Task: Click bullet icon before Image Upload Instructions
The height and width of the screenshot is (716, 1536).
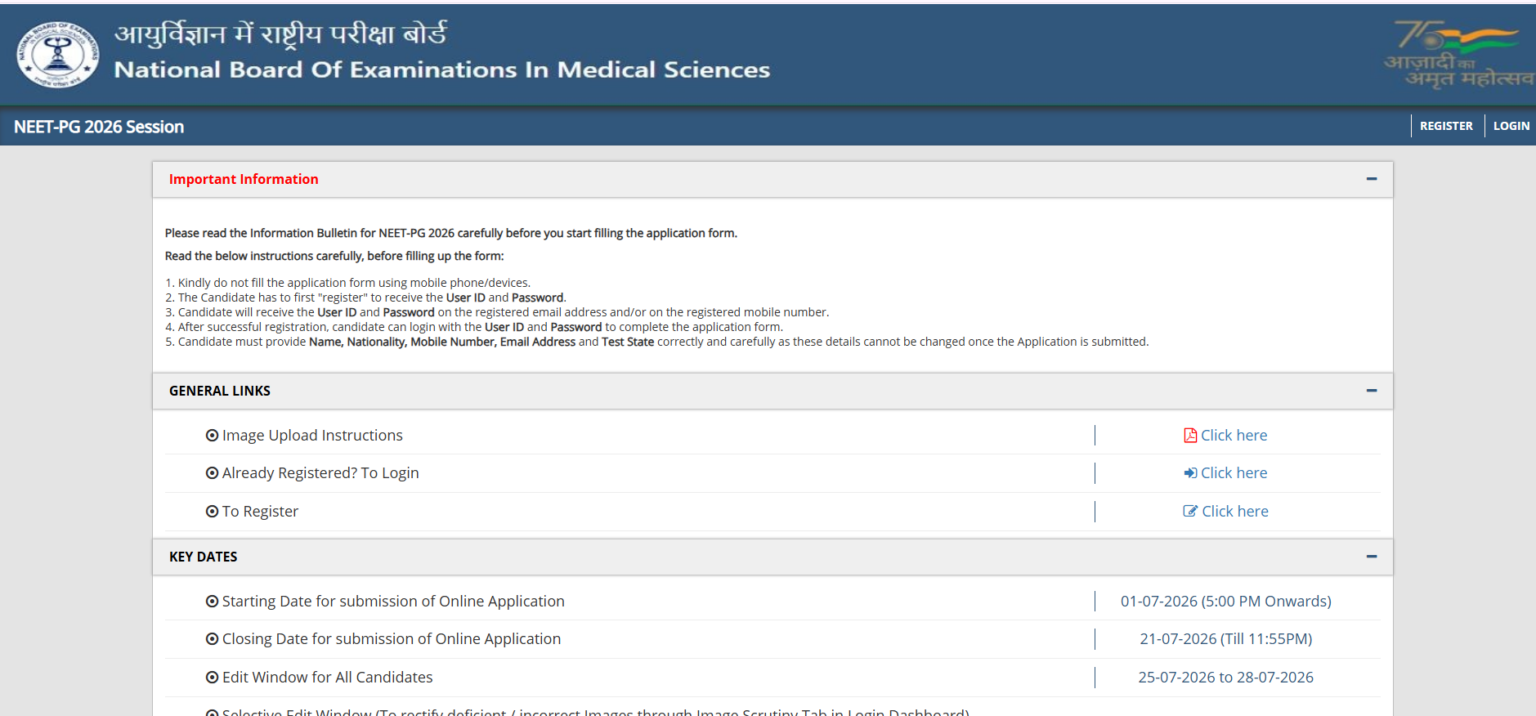Action: pyautogui.click(x=212, y=435)
